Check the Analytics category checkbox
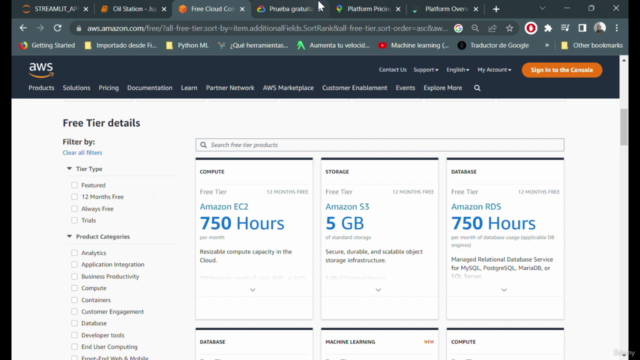This screenshot has width=640, height=360. tap(74, 253)
